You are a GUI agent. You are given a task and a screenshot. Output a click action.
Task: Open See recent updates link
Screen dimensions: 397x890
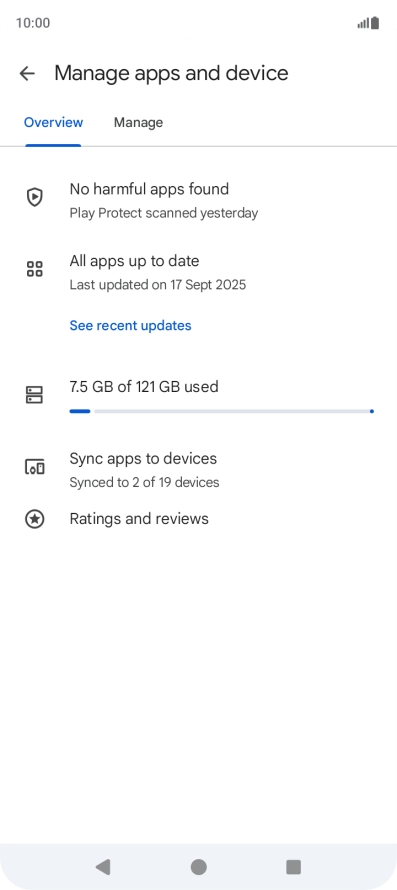tap(130, 325)
